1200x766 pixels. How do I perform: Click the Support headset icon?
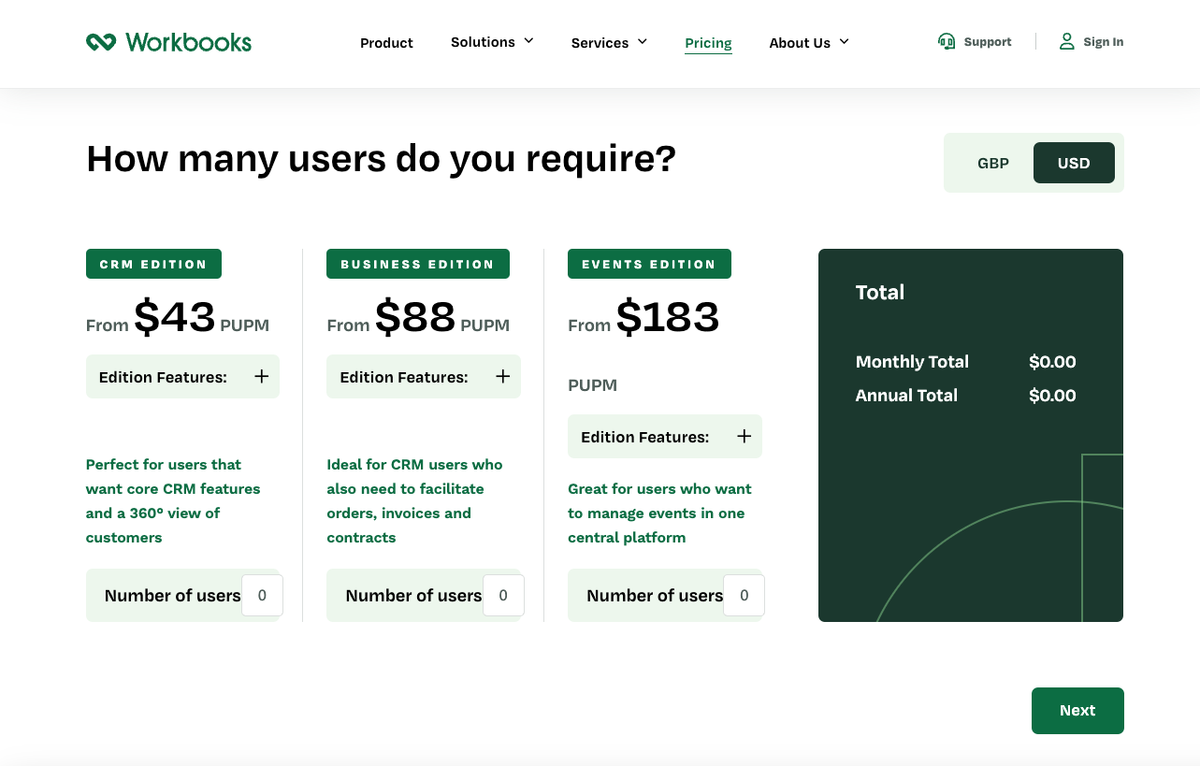[946, 41]
